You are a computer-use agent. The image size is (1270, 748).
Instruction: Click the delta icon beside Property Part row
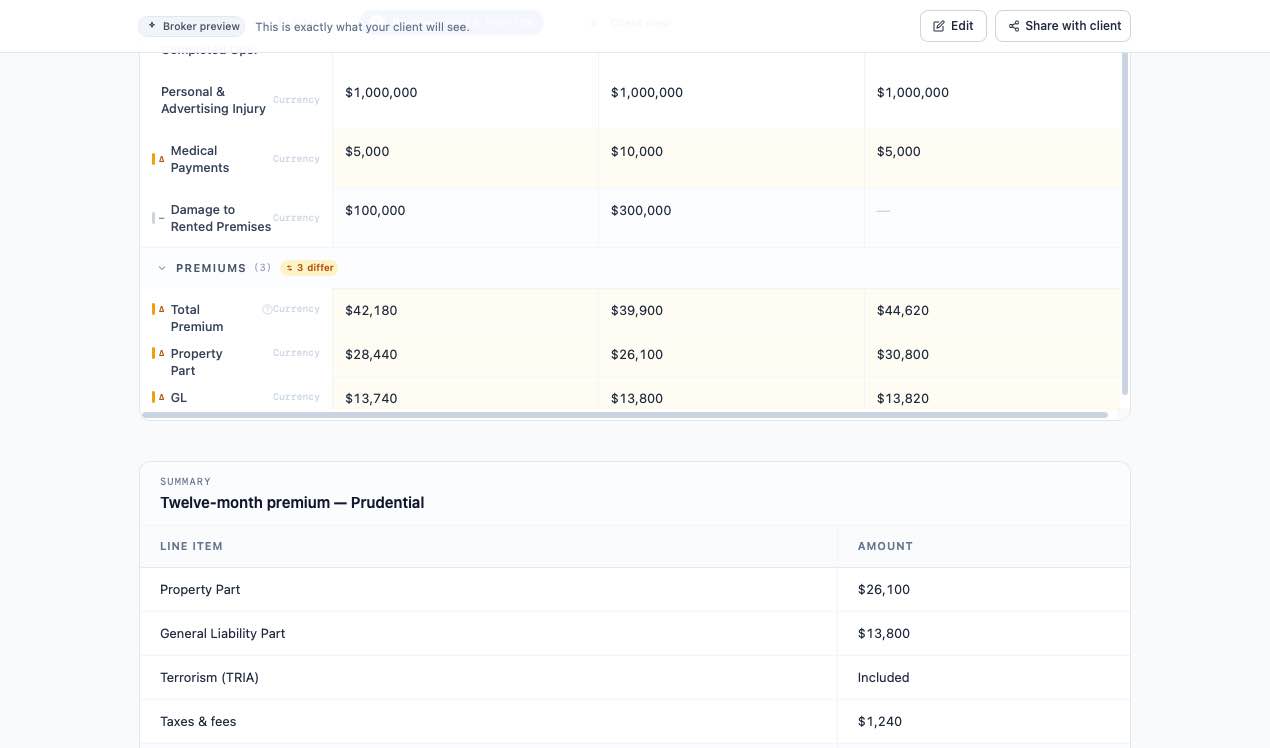pos(160,354)
